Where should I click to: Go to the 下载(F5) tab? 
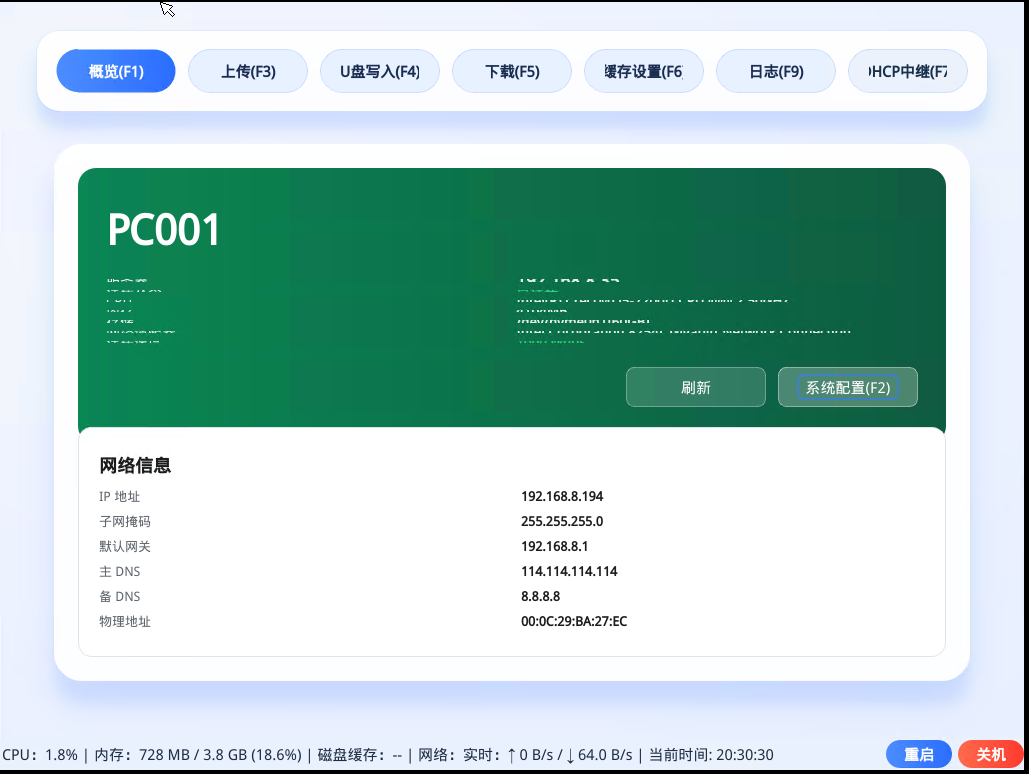point(512,71)
